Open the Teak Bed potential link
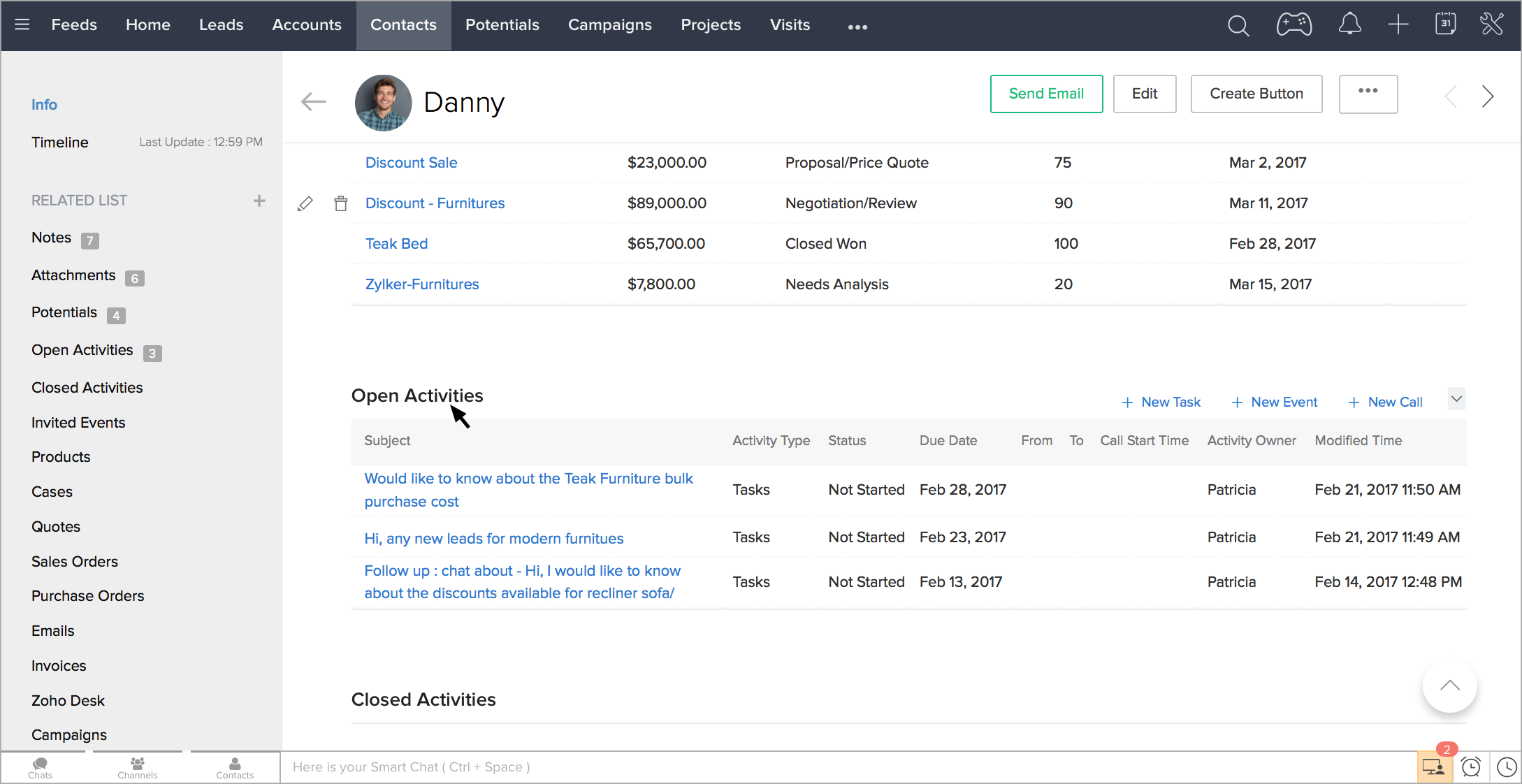Viewport: 1522px width, 784px height. coord(396,244)
